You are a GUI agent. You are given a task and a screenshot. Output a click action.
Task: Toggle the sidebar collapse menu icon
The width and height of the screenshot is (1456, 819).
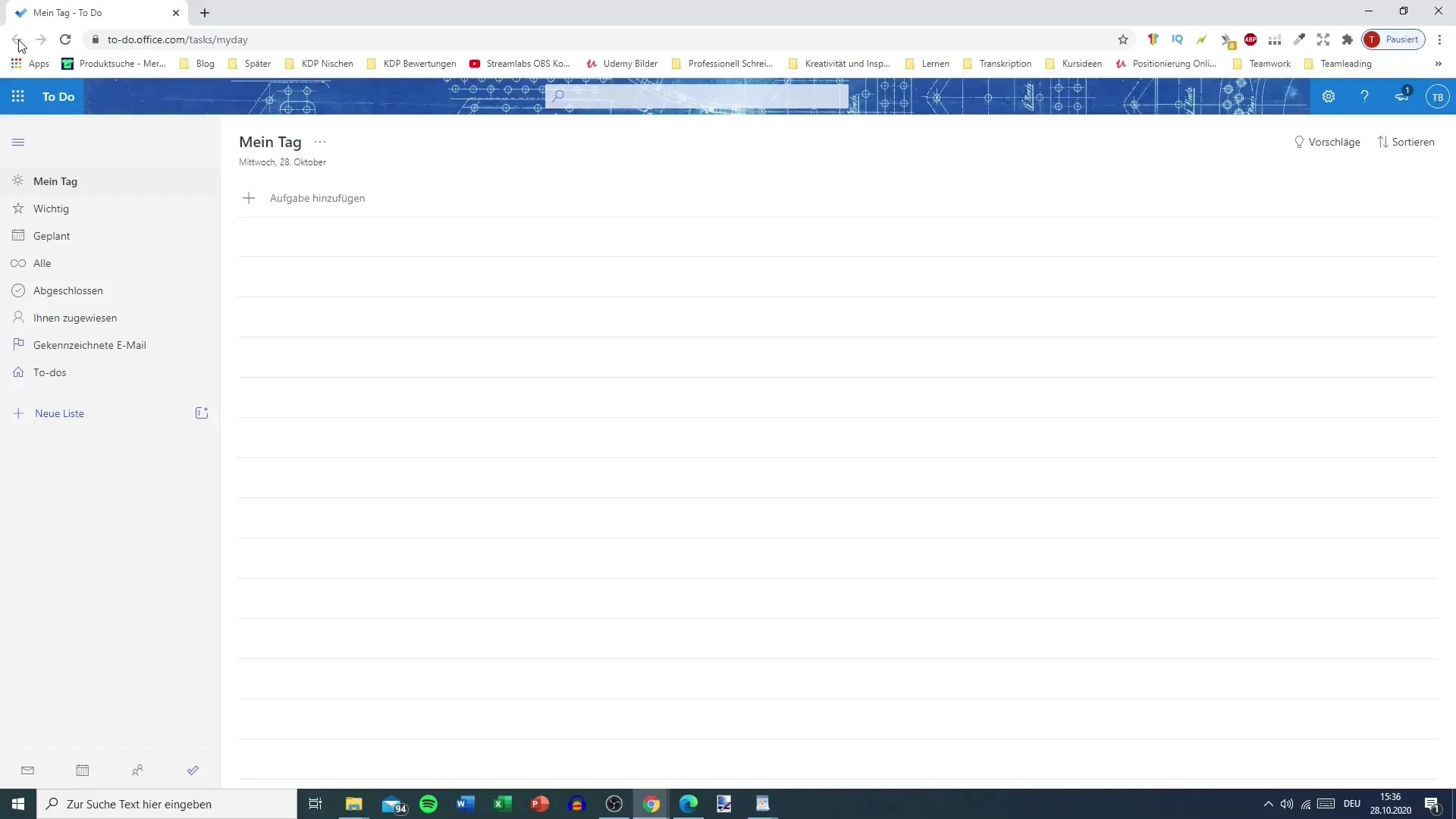coord(18,141)
